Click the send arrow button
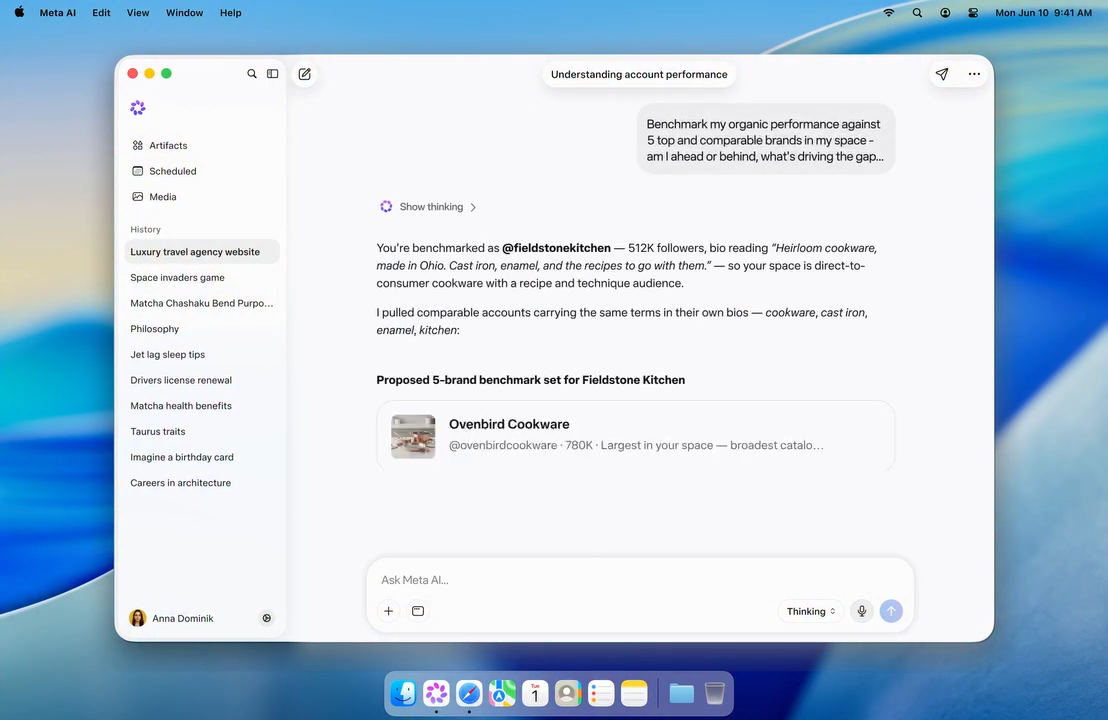 pyautogui.click(x=892, y=611)
